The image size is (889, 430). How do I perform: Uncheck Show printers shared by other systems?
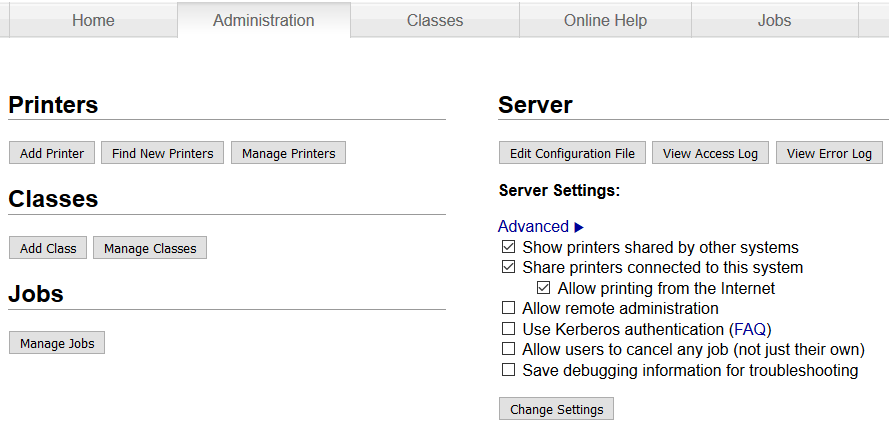[509, 247]
